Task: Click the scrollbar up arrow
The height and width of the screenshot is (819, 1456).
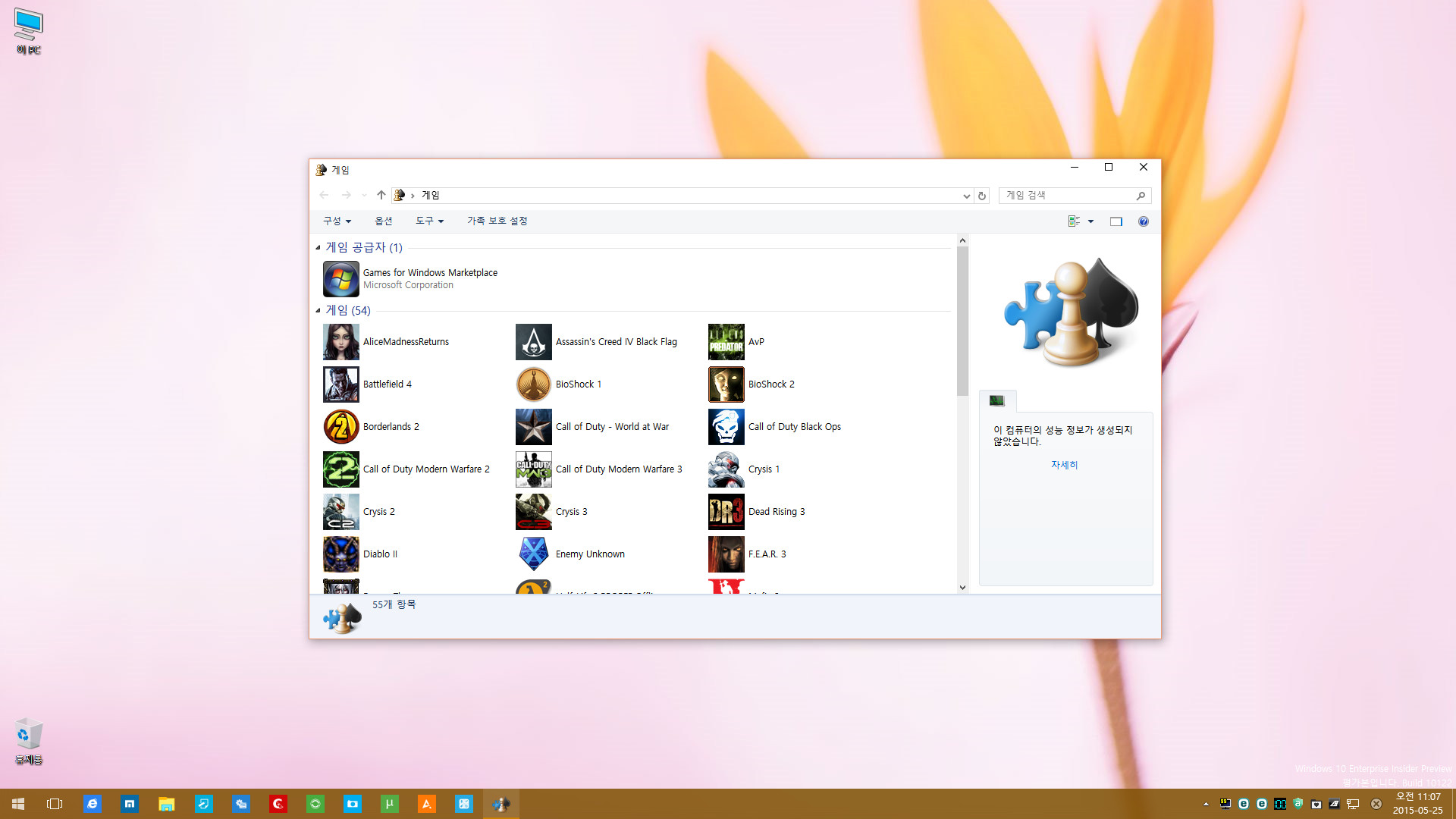Action: click(x=963, y=240)
